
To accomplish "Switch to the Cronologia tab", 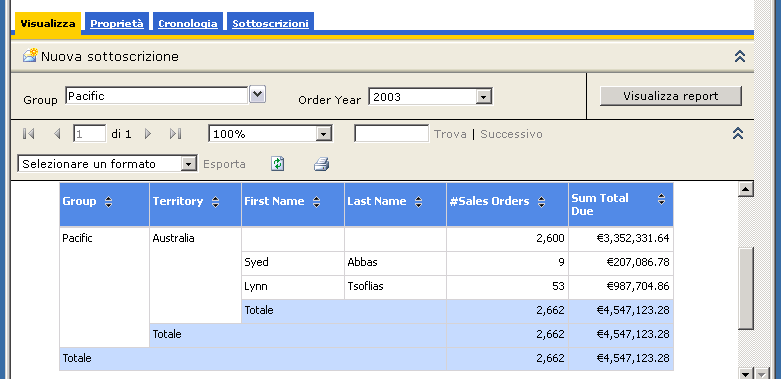I will coord(188,23).
